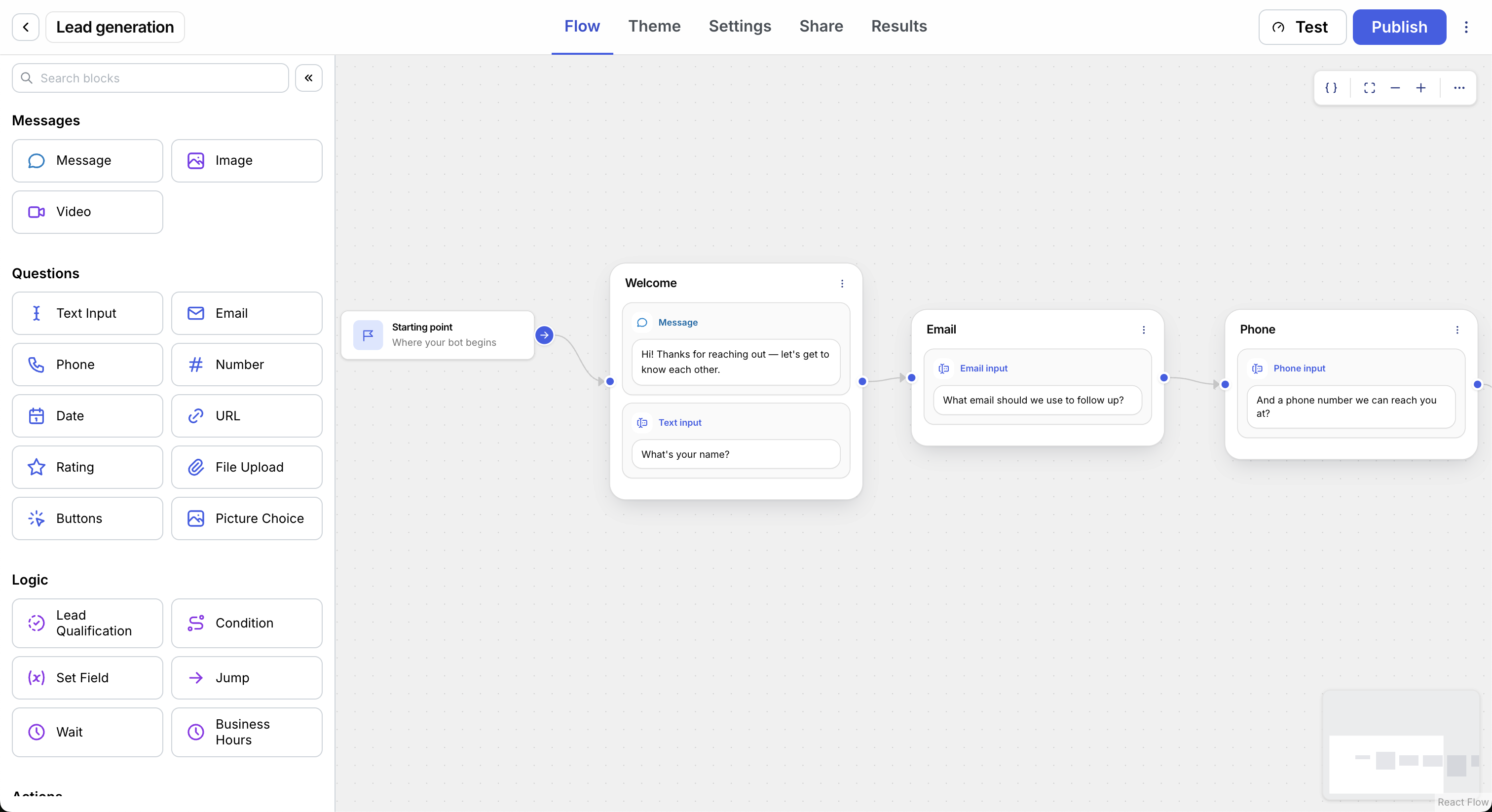The height and width of the screenshot is (812, 1492).
Task: Select the Picture Choice block
Action: pyautogui.click(x=247, y=518)
